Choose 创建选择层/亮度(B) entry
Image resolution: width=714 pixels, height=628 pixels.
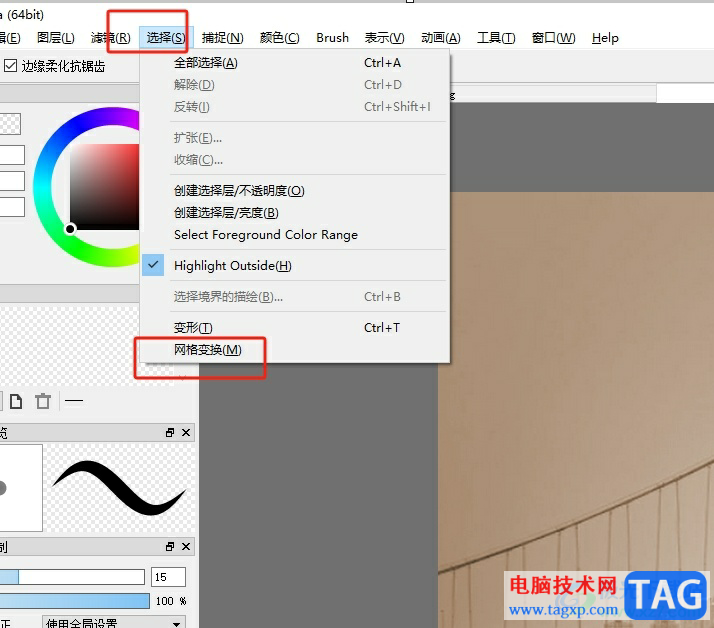(x=295, y=213)
